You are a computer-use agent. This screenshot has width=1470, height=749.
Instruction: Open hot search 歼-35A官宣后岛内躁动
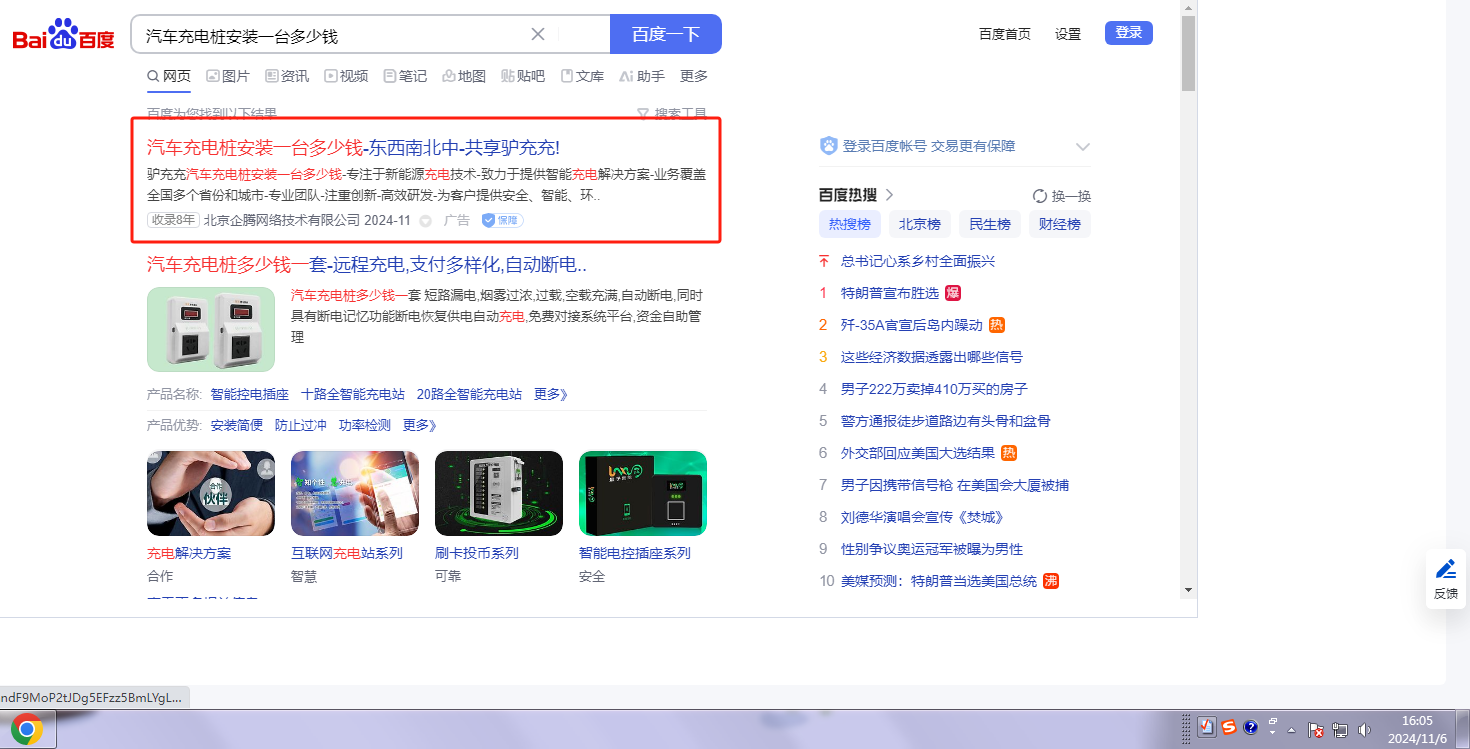[x=912, y=325]
